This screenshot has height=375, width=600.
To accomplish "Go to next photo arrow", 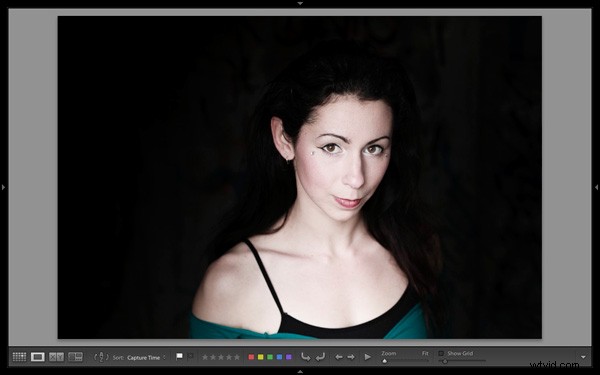I will click(351, 357).
